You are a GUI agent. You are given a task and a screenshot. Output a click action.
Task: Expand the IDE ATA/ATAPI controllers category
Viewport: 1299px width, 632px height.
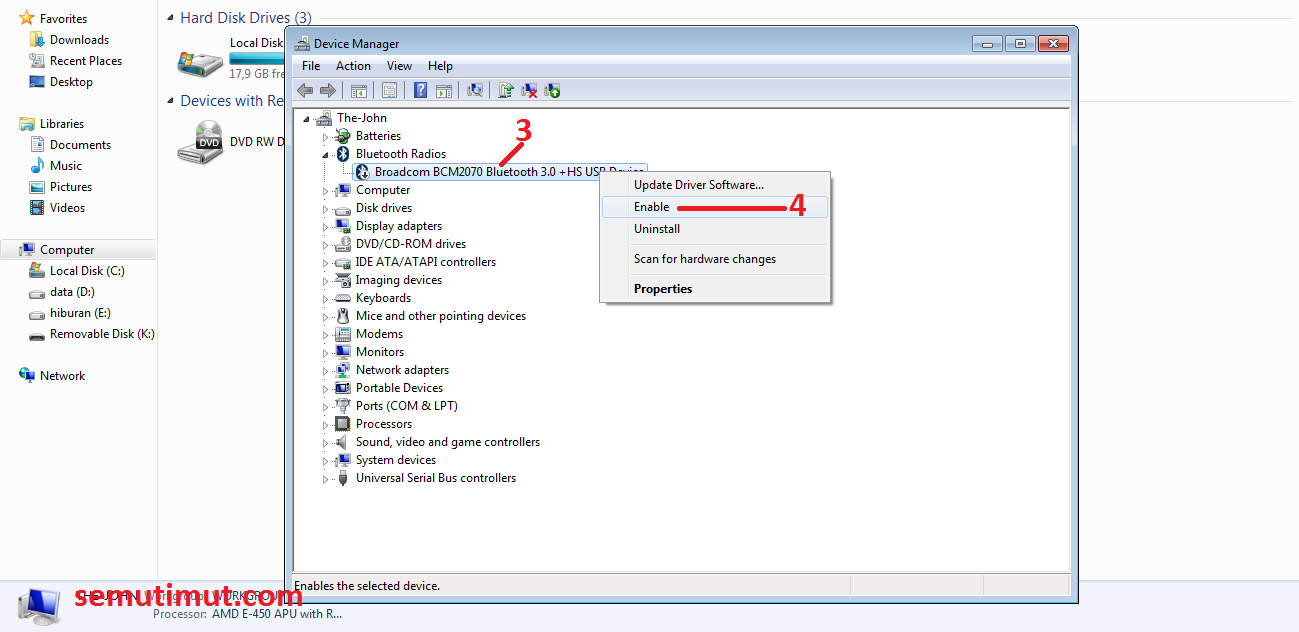pyautogui.click(x=326, y=262)
